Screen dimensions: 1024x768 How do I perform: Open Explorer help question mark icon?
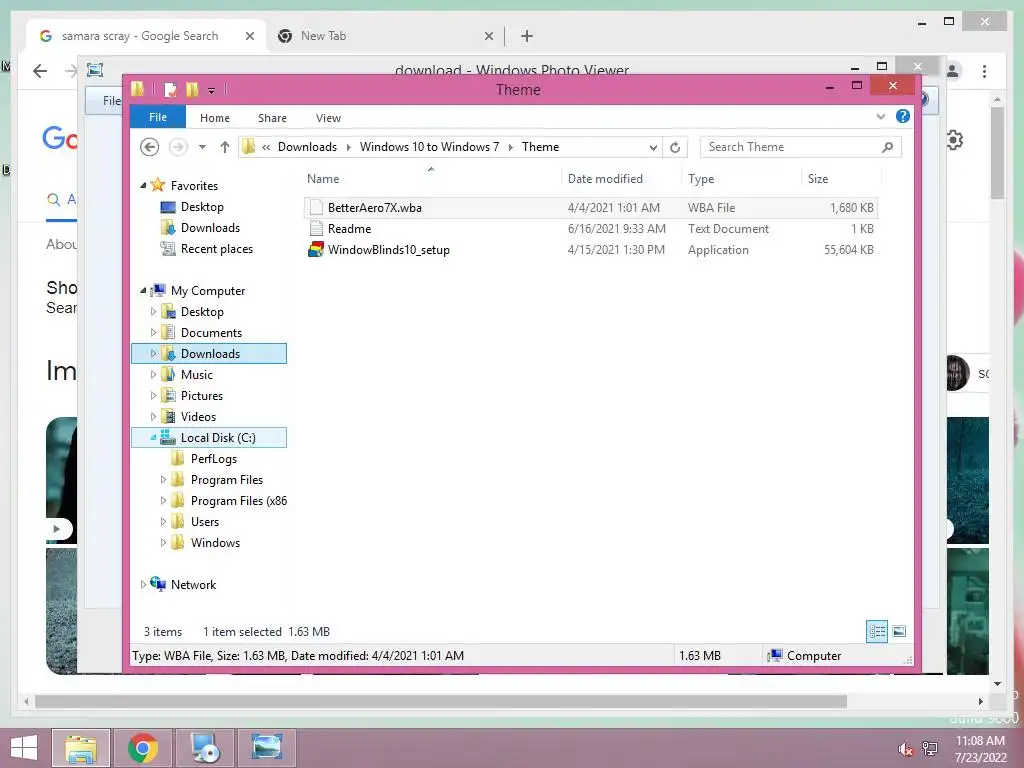coord(903,116)
